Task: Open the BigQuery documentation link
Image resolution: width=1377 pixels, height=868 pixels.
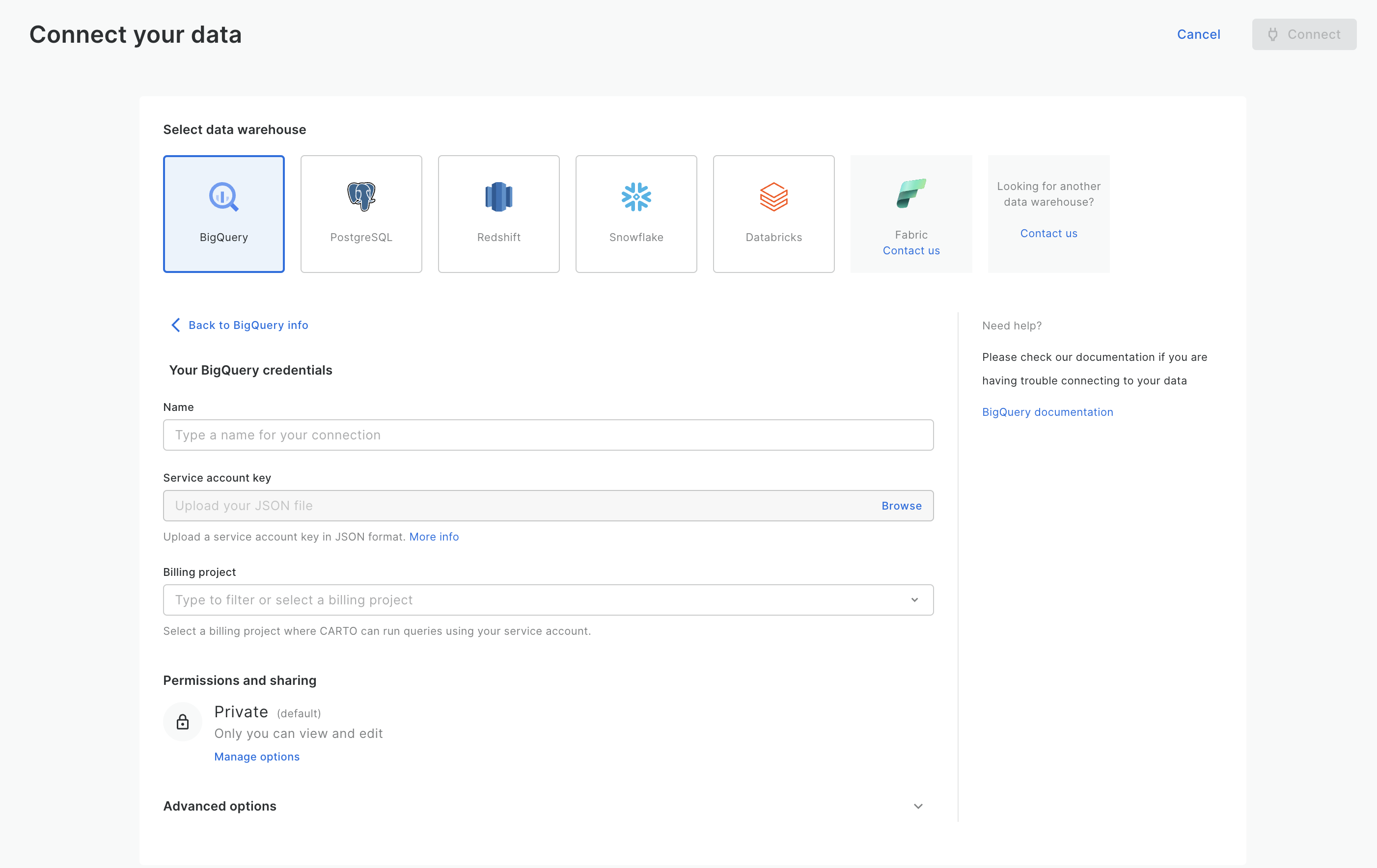Action: pyautogui.click(x=1047, y=412)
